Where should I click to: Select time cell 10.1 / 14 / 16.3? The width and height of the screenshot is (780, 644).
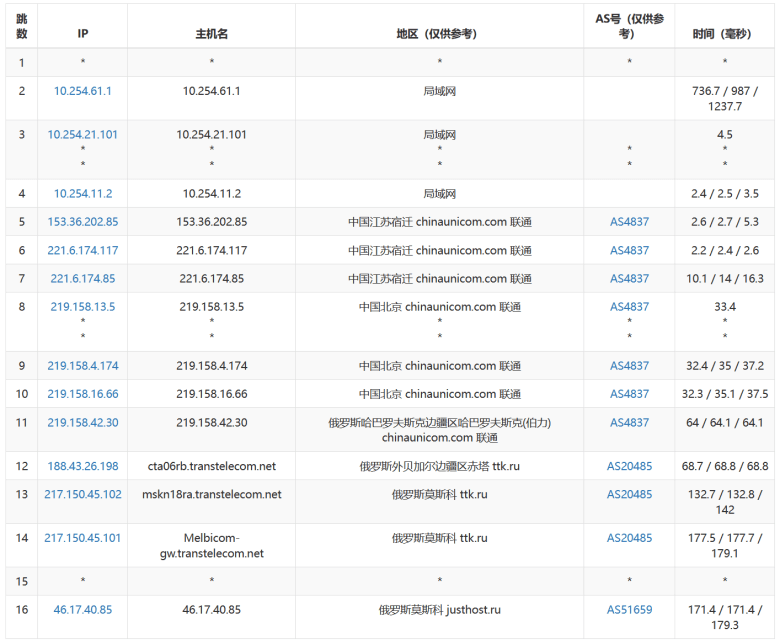[x=725, y=279]
